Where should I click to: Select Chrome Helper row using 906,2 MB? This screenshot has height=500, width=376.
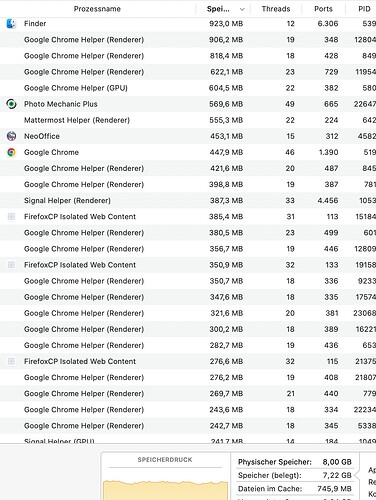click(188, 40)
